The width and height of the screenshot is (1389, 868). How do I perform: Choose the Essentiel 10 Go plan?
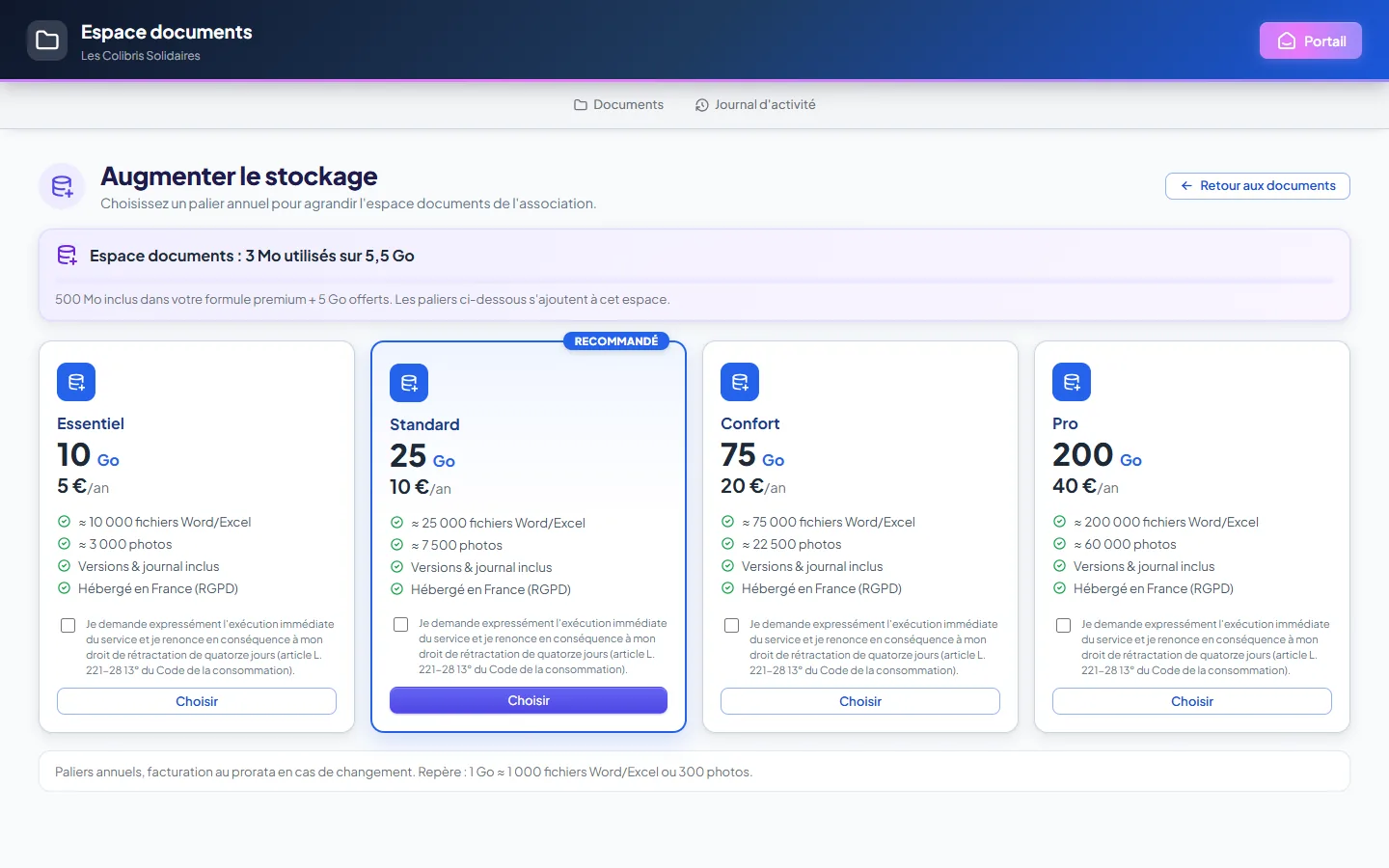point(197,701)
